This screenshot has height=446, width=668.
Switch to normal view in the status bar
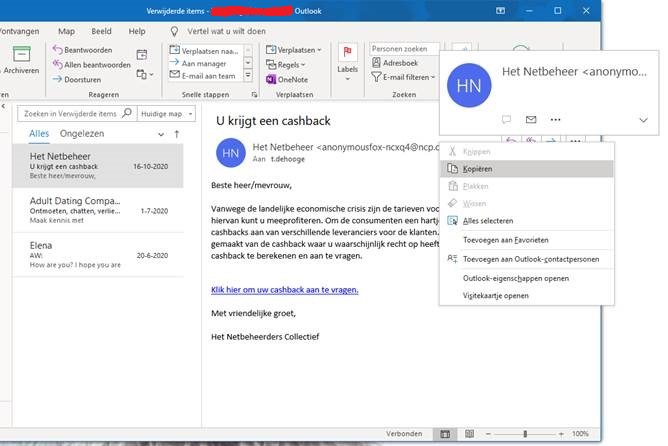tap(445, 434)
